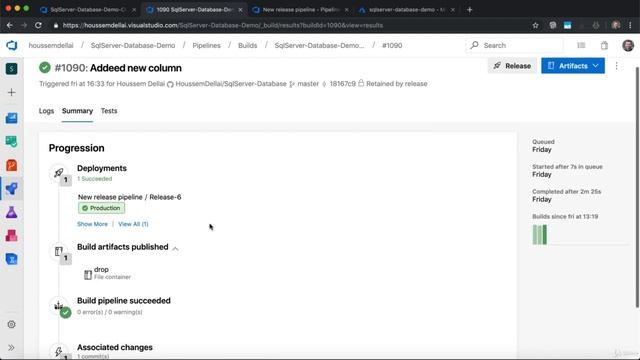
Task: Collapse Build artifacts published section
Action: click(176, 248)
